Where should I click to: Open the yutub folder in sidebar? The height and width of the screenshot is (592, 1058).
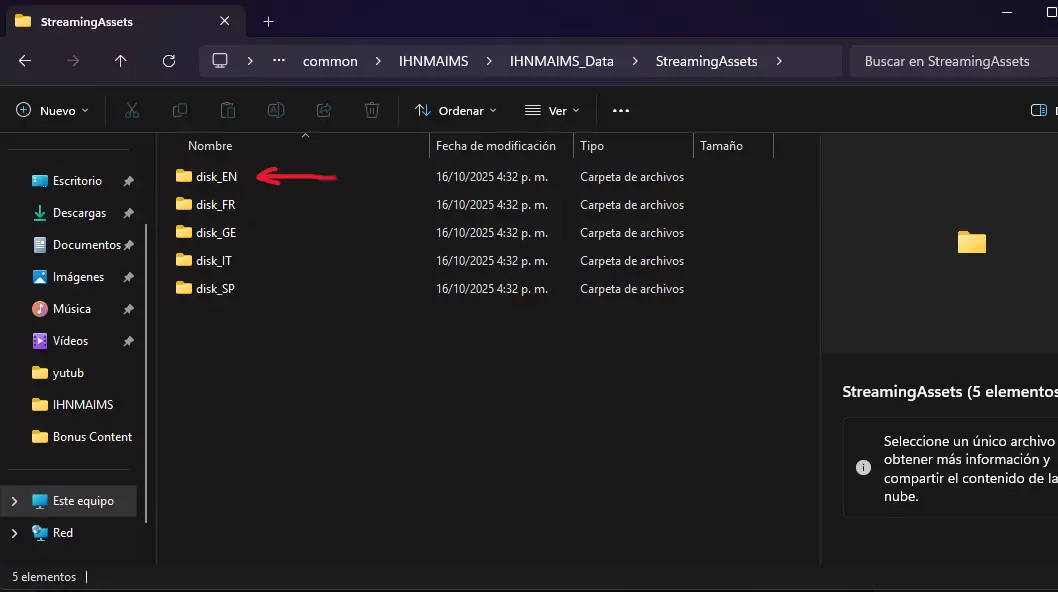point(68,373)
